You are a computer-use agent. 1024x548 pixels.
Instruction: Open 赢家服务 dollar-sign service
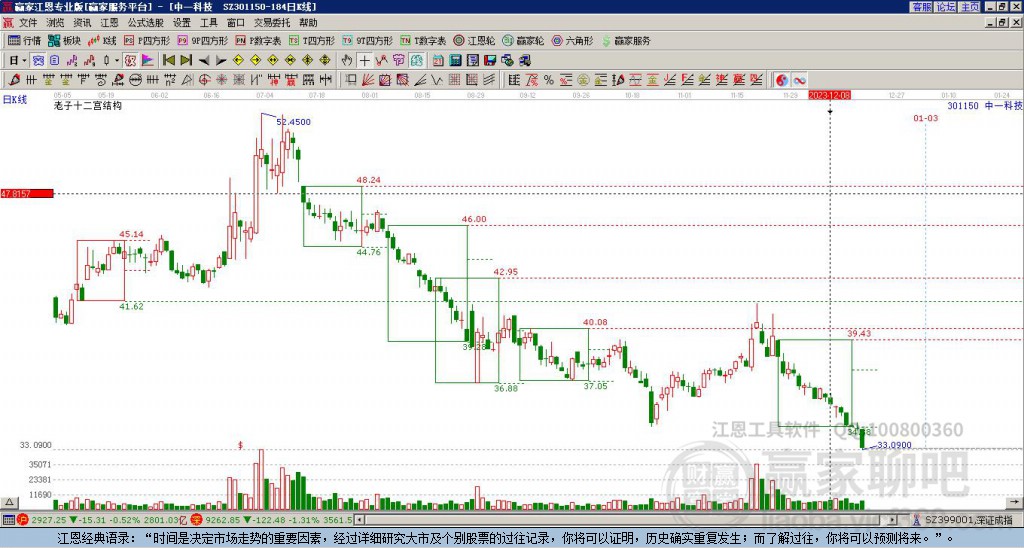point(626,40)
